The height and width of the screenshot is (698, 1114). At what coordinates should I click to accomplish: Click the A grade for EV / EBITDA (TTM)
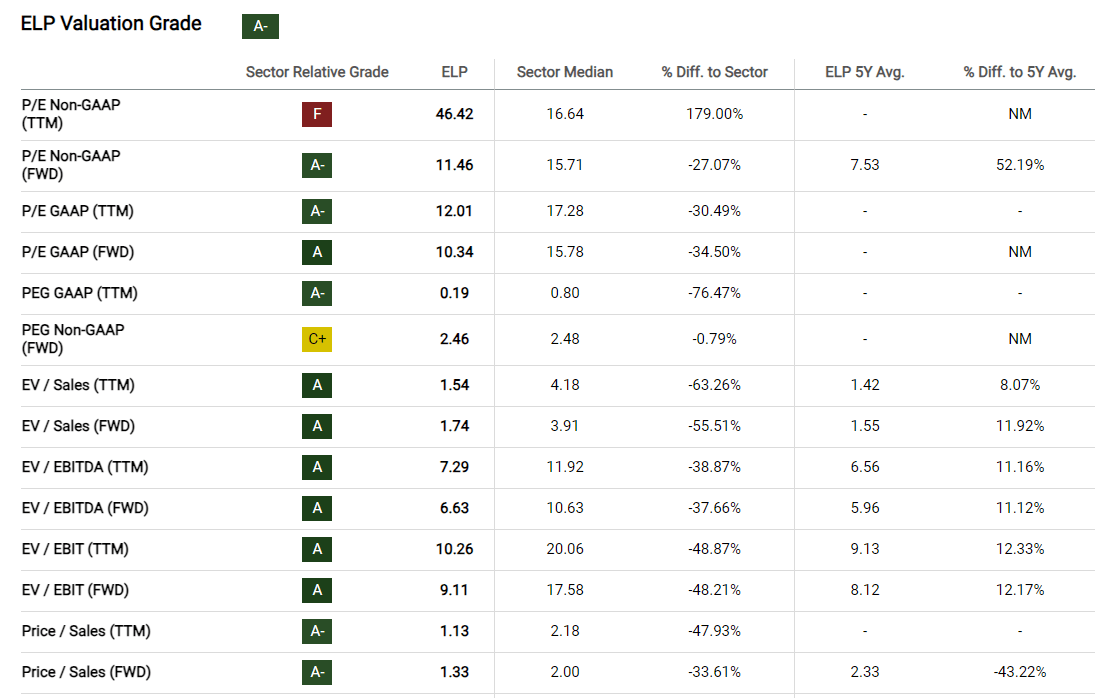[x=317, y=467]
